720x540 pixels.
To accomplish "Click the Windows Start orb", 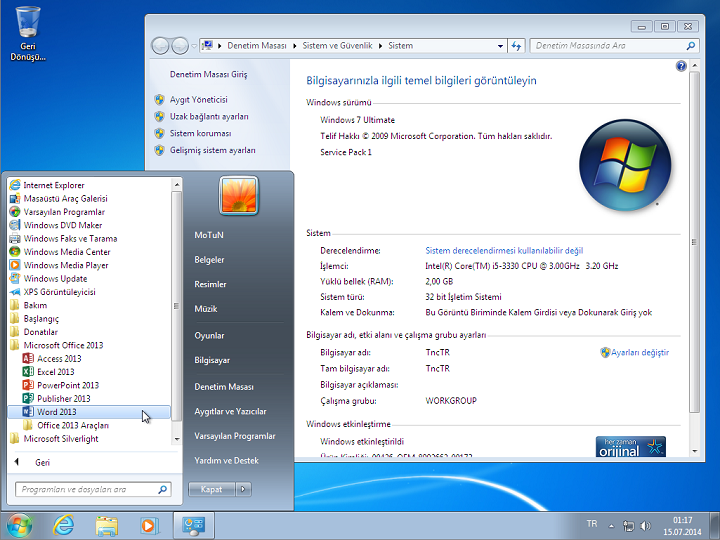I will 19,525.
